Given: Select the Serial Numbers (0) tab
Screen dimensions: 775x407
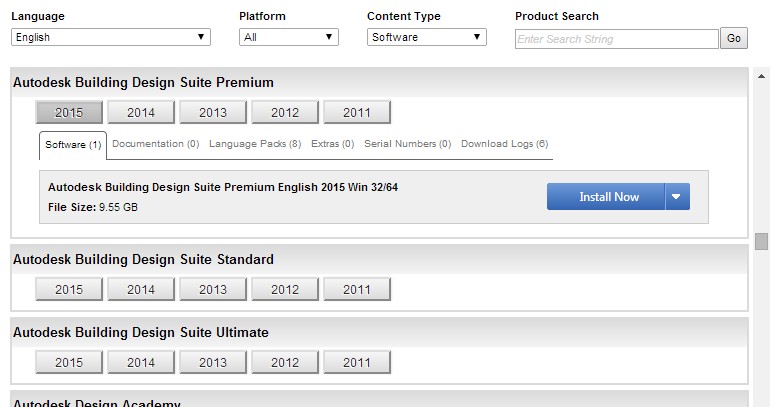Looking at the screenshot, I should coord(408,144).
